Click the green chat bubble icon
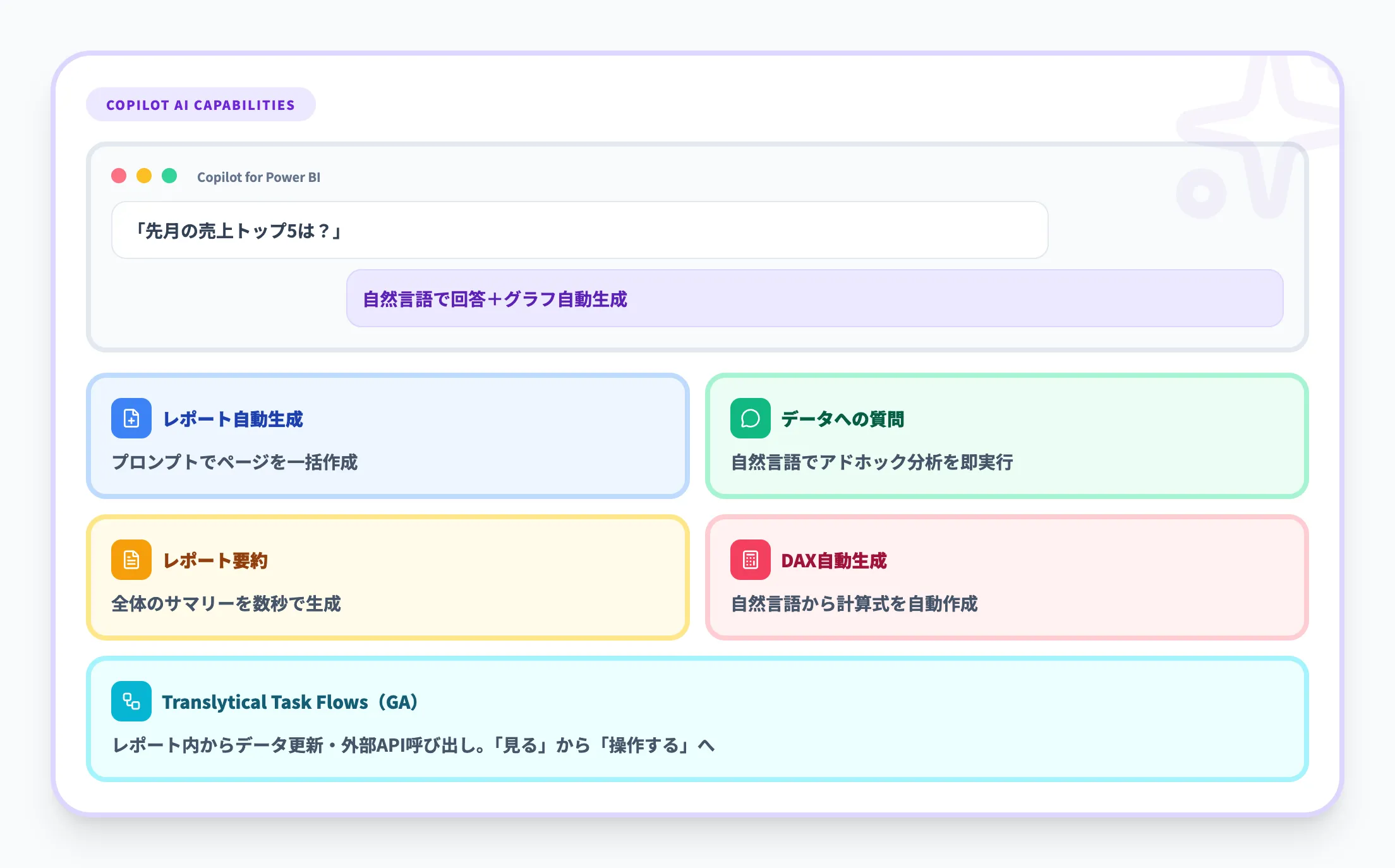Screen dimensions: 1395x868 pos(751,418)
